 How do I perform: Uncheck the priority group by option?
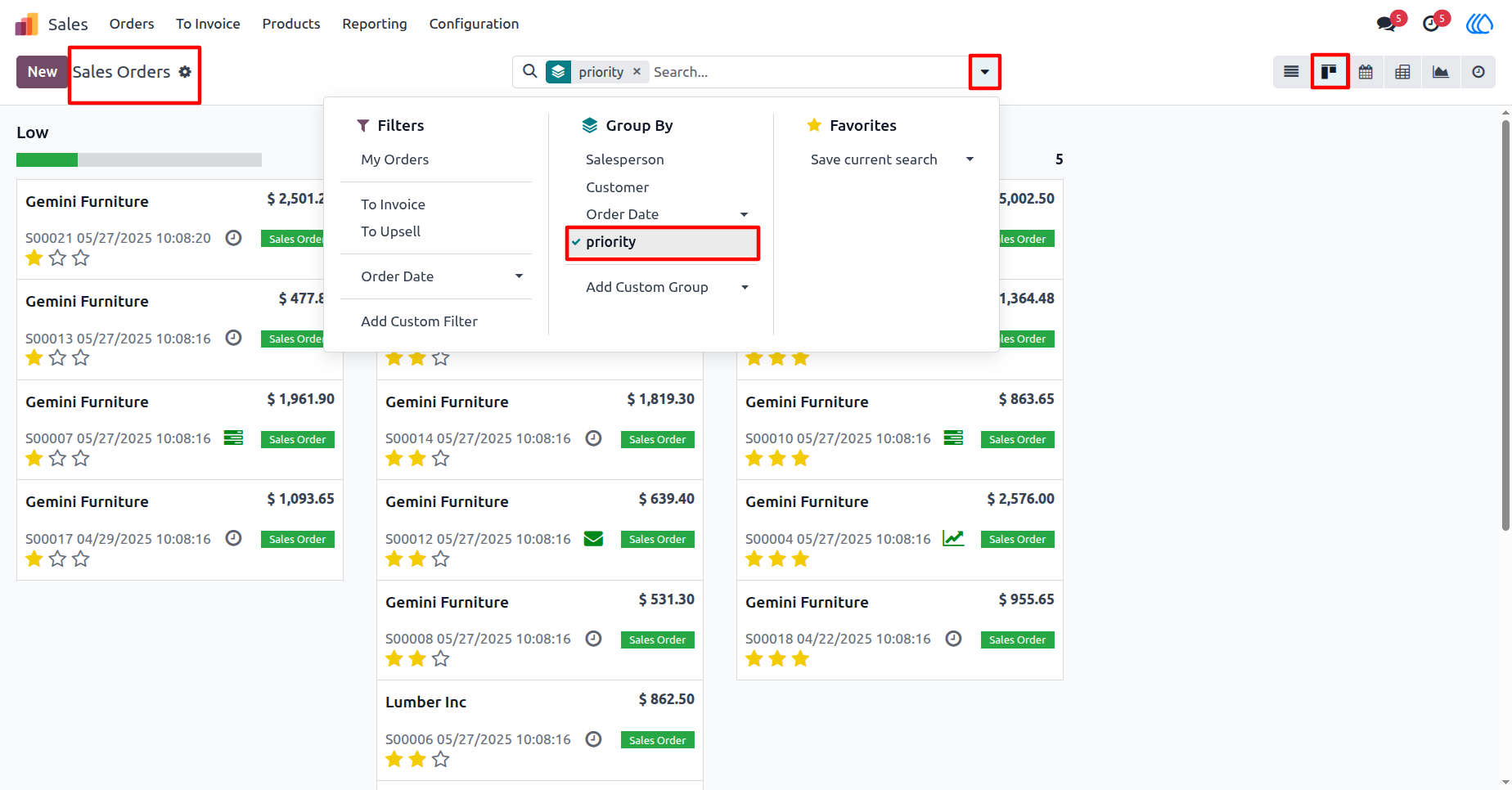[663, 242]
